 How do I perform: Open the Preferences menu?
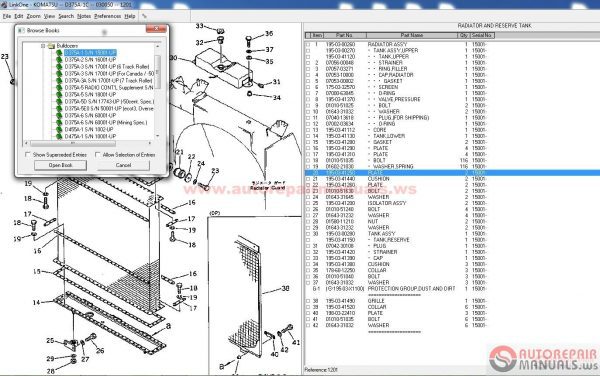(x=108, y=16)
